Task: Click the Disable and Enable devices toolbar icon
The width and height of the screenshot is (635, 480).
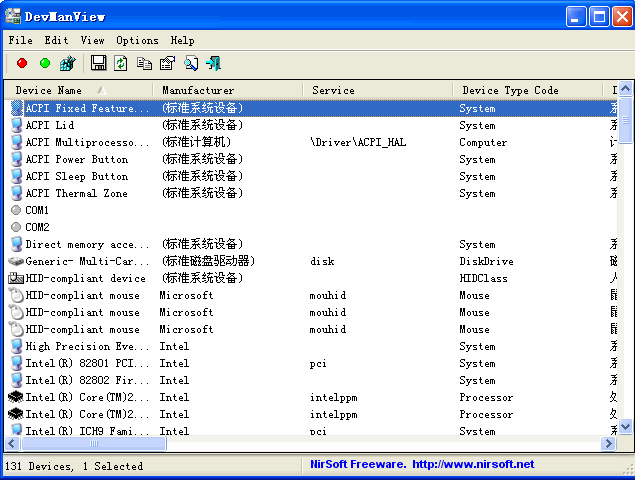Action: pos(68,63)
